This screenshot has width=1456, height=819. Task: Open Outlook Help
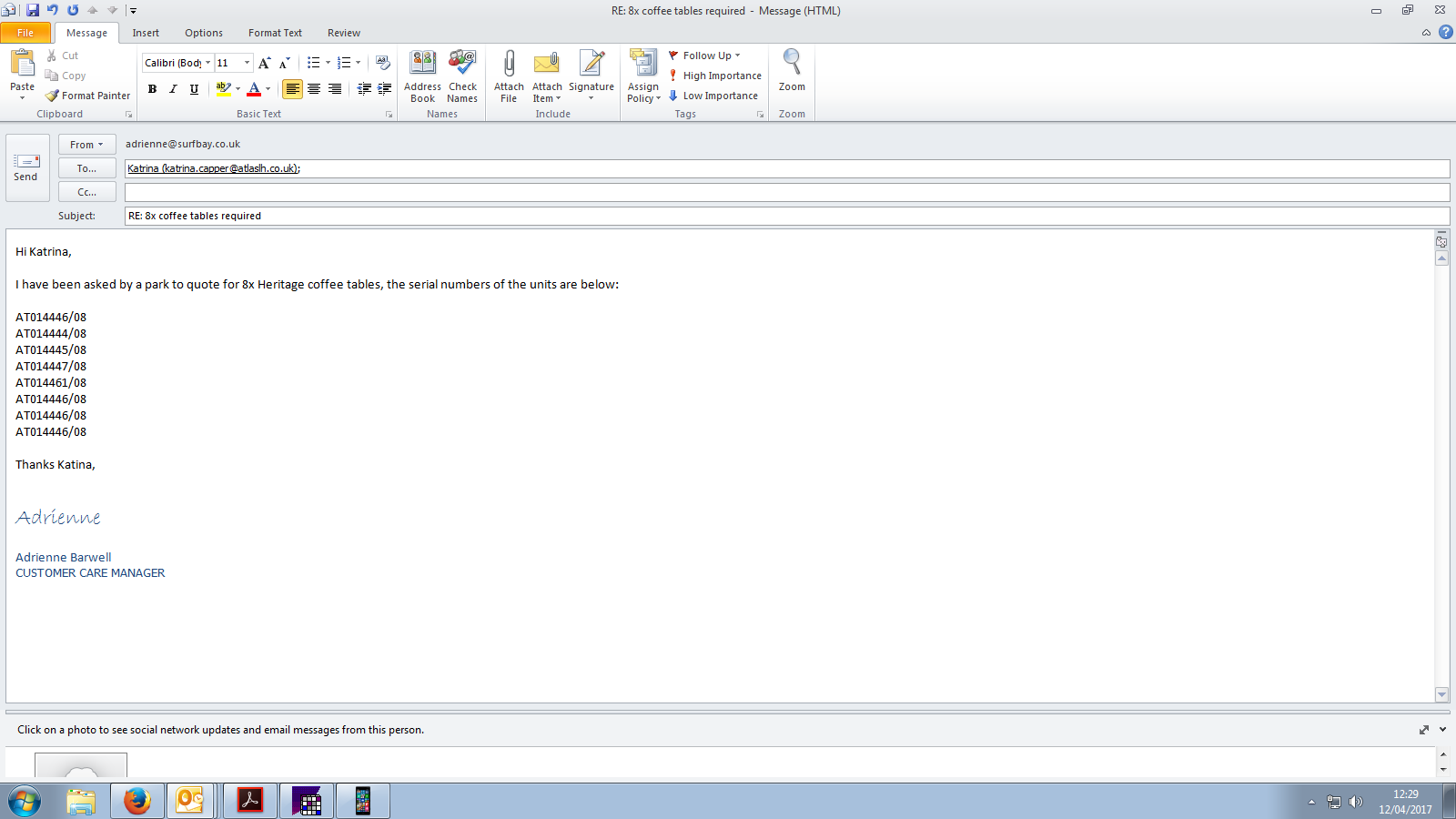(x=1445, y=32)
